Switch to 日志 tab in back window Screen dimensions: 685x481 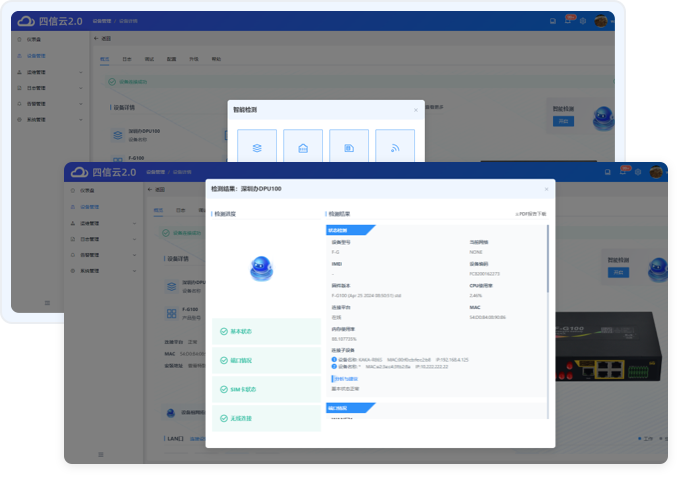click(127, 59)
